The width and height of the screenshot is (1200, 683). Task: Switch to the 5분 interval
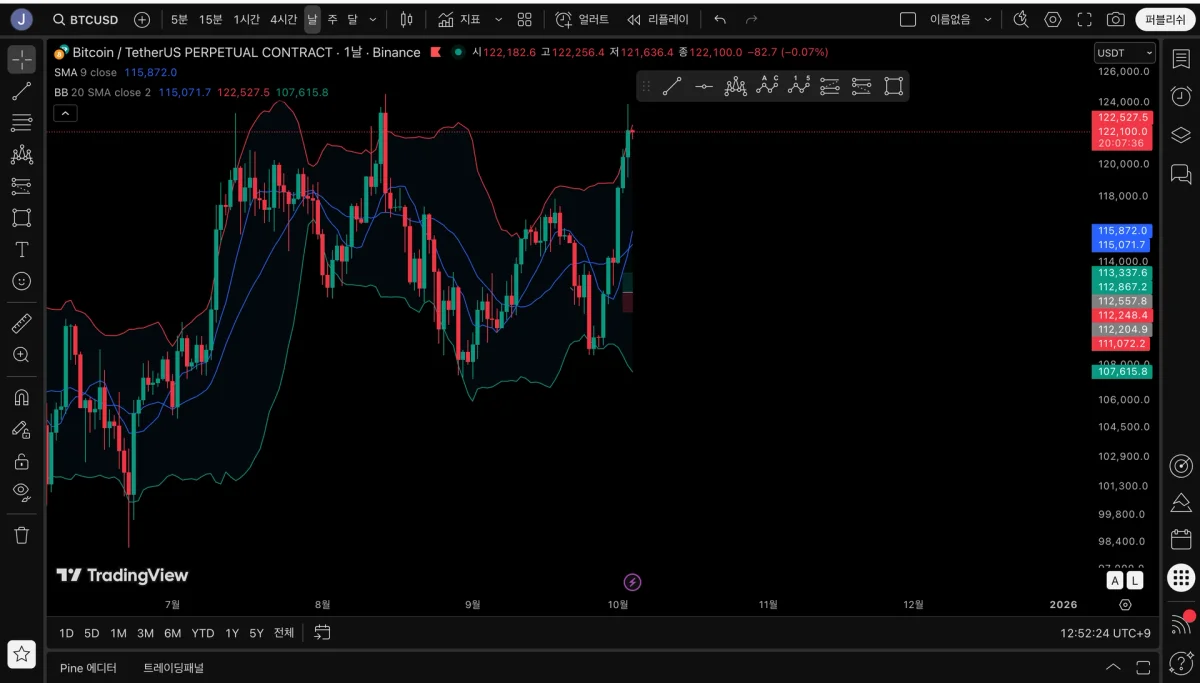click(x=179, y=20)
